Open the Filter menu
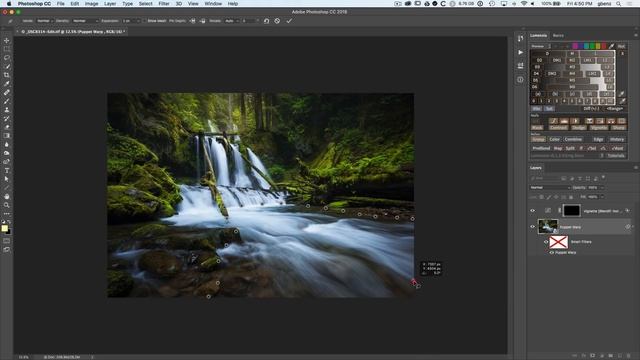The image size is (640, 360). pyautogui.click(x=164, y=3)
